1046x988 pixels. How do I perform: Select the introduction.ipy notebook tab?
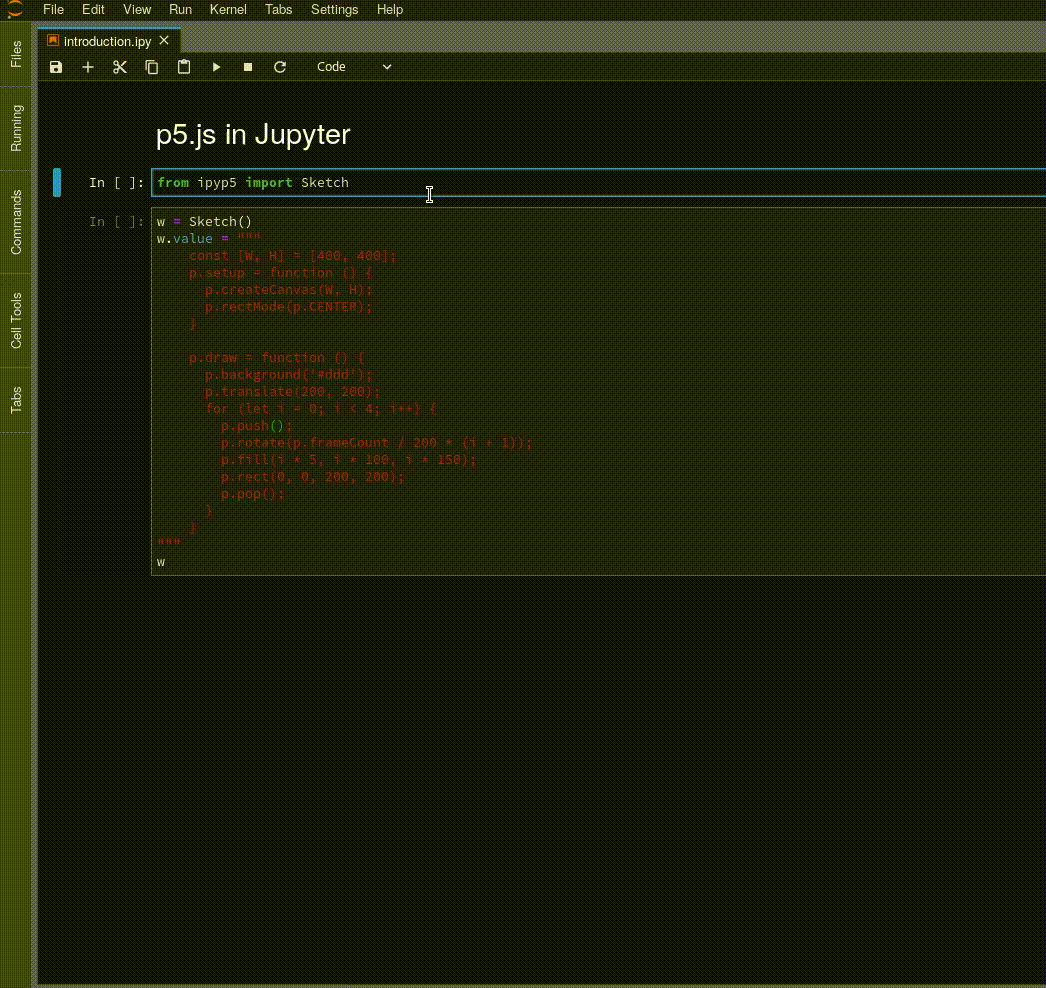pyautogui.click(x=107, y=41)
